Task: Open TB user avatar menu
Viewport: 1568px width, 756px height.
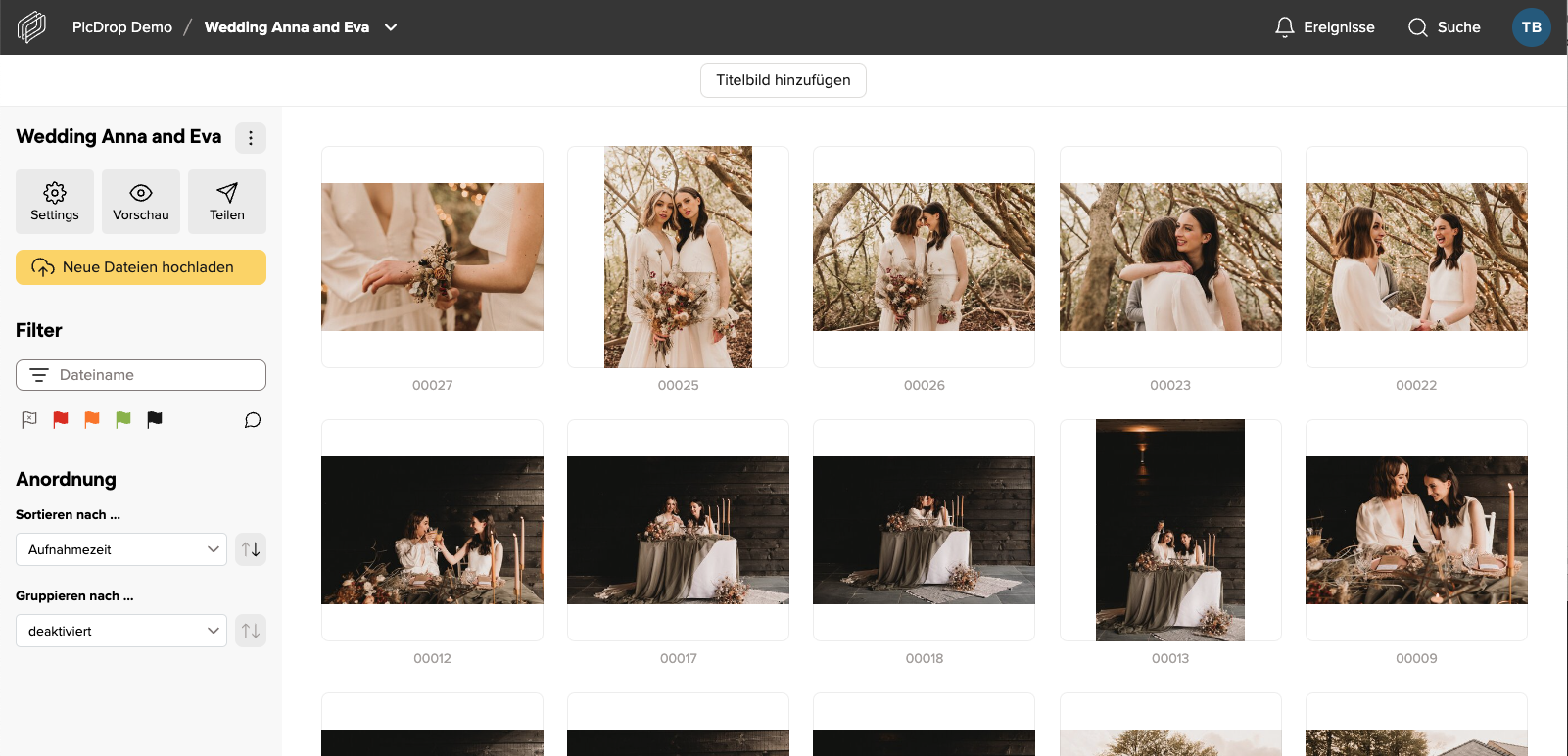Action: 1532,27
